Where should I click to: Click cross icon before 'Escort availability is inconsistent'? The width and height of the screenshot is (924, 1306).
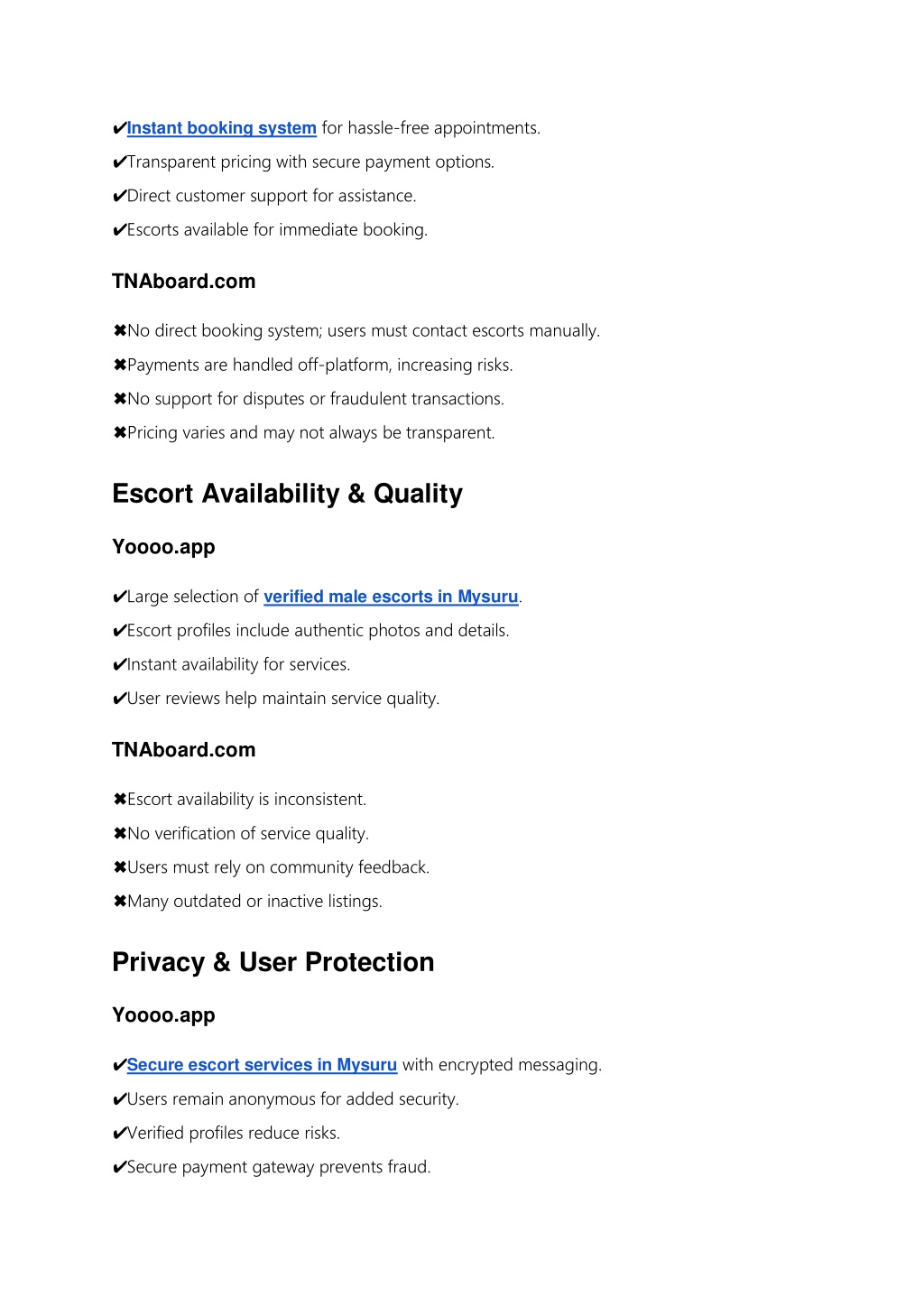coord(119,800)
